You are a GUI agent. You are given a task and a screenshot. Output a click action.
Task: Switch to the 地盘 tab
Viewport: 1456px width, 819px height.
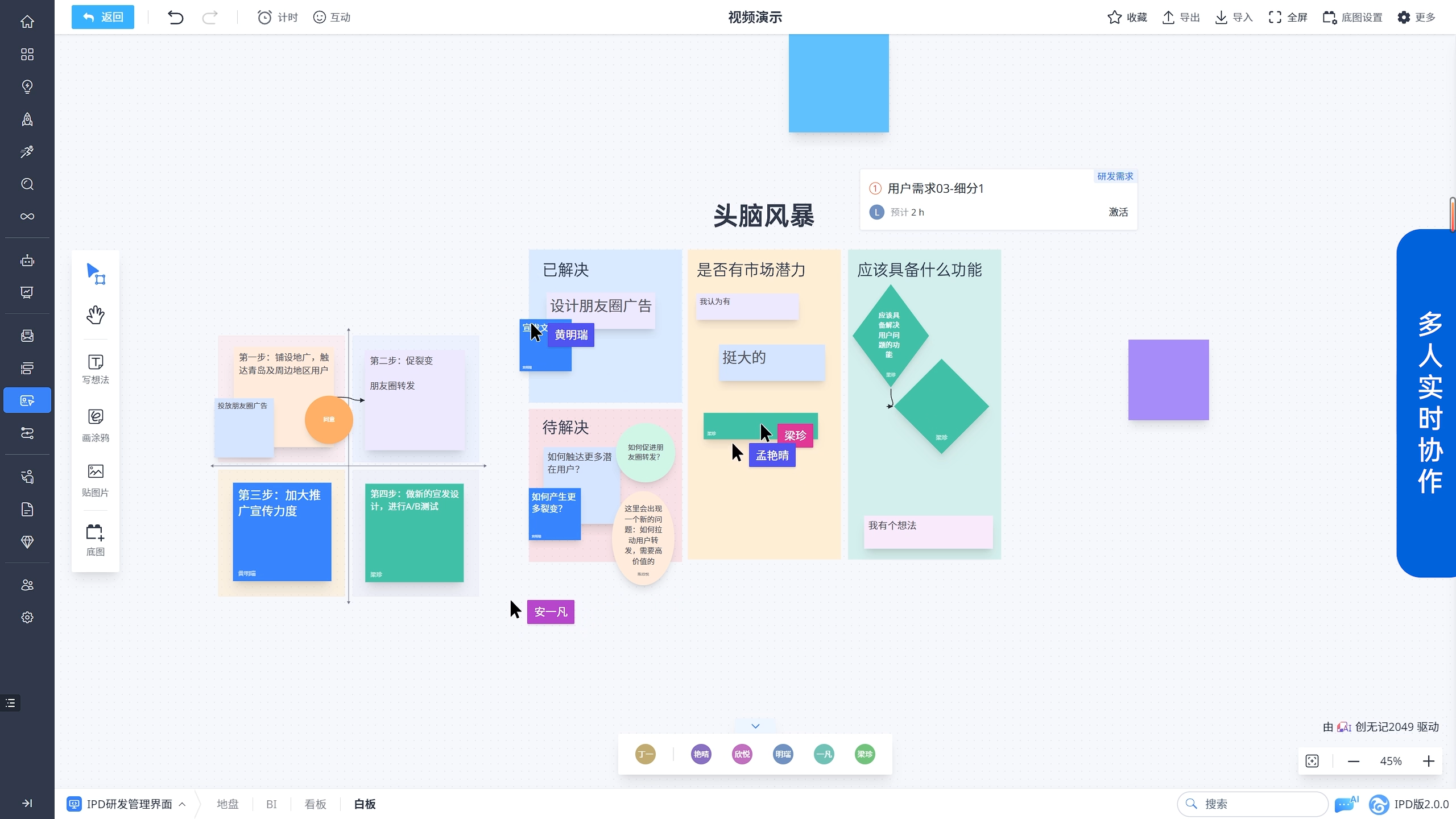pyautogui.click(x=227, y=804)
